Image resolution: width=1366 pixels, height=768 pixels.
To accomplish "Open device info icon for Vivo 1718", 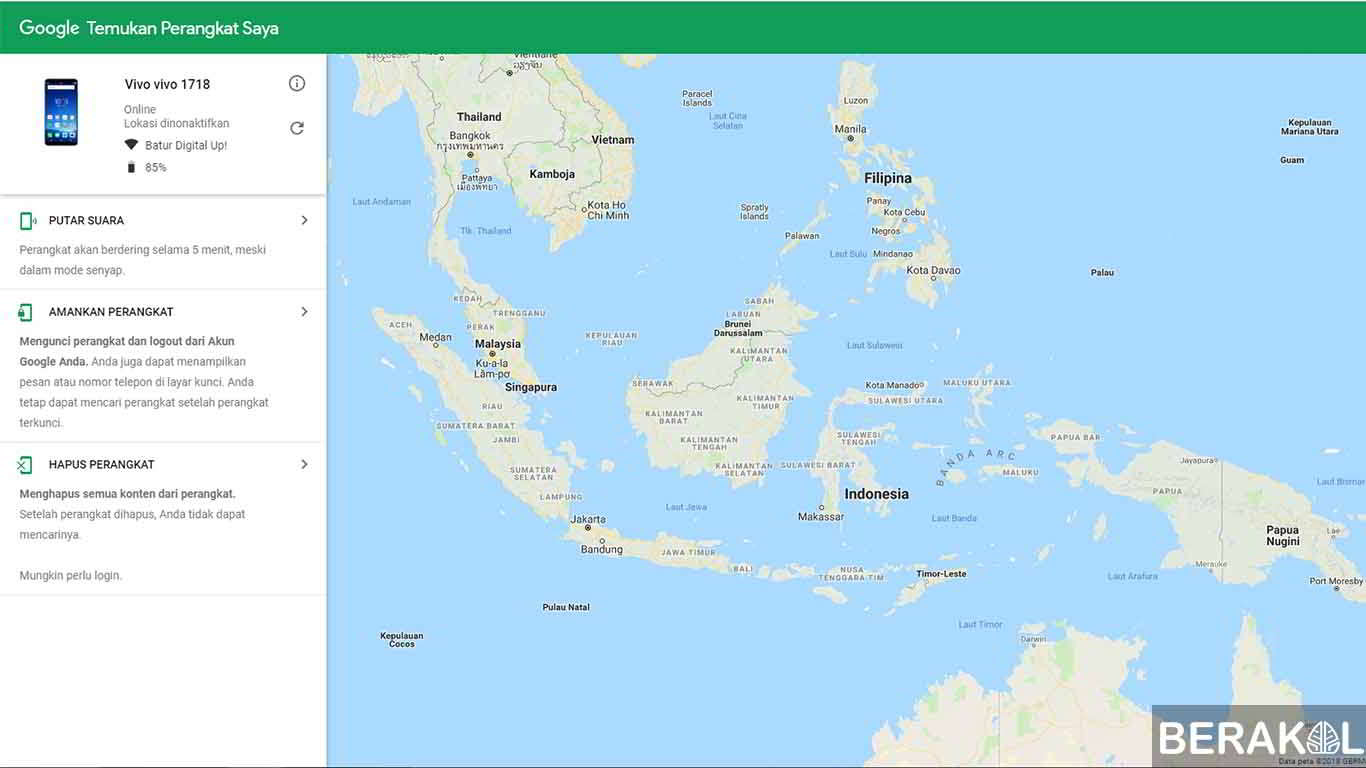I will point(297,83).
